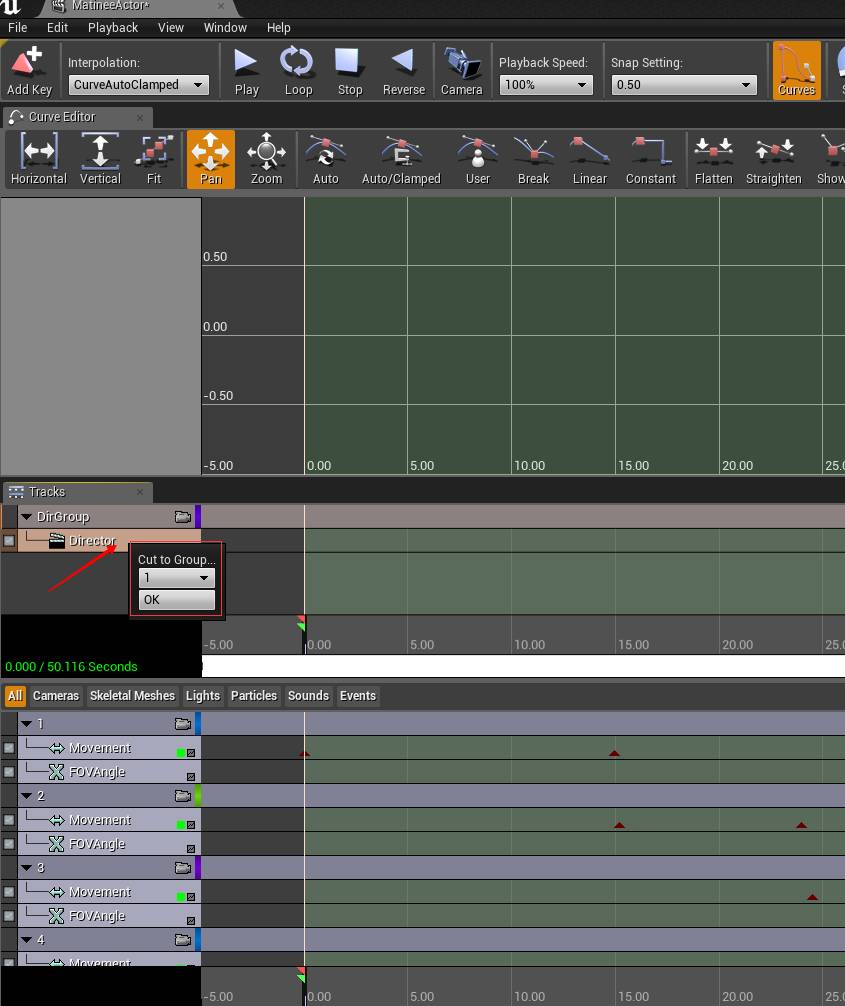845x1006 pixels.
Task: Open the Interpolation CurveAutoClamped dropdown
Action: [138, 85]
